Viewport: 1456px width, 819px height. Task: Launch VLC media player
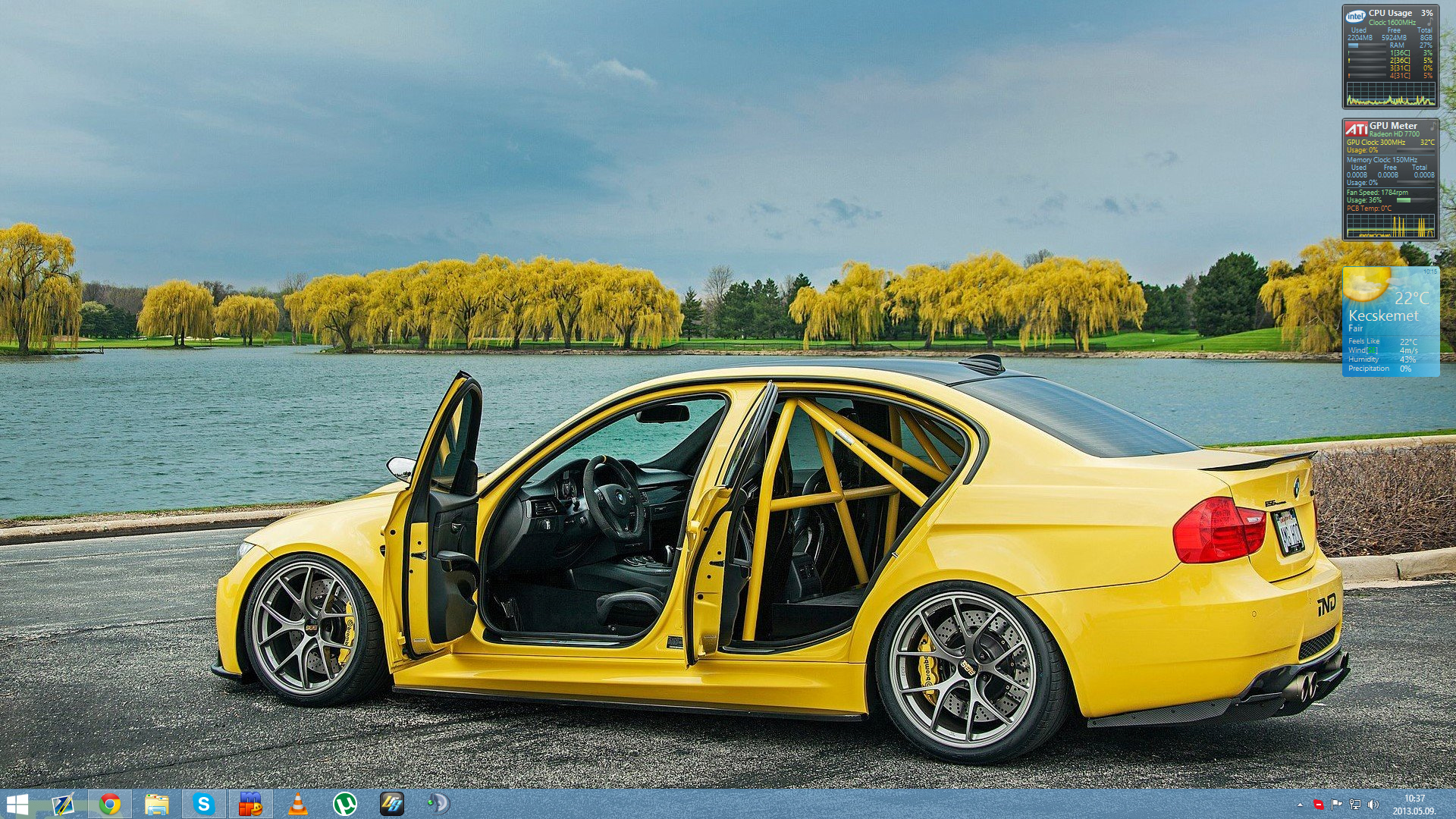click(298, 804)
